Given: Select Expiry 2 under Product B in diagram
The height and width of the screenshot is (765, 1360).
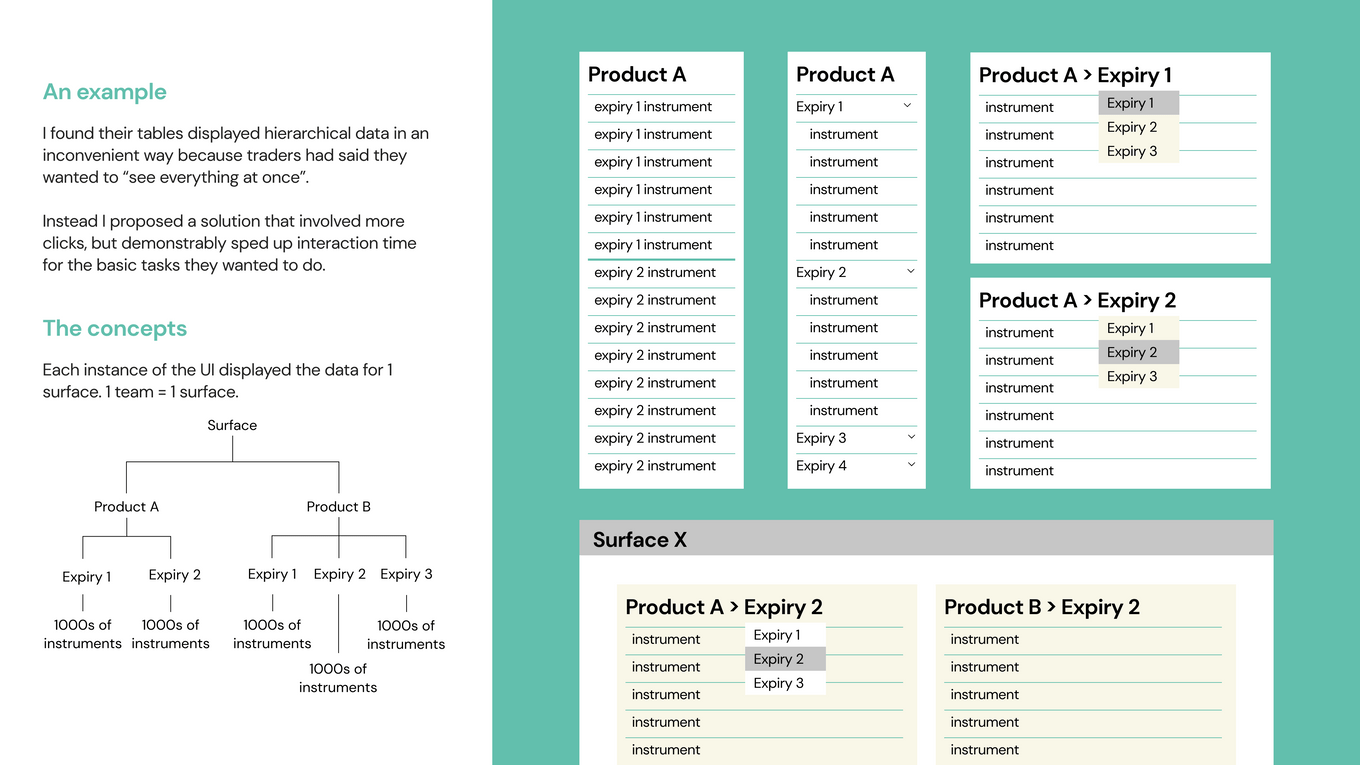Looking at the screenshot, I should (x=339, y=574).
